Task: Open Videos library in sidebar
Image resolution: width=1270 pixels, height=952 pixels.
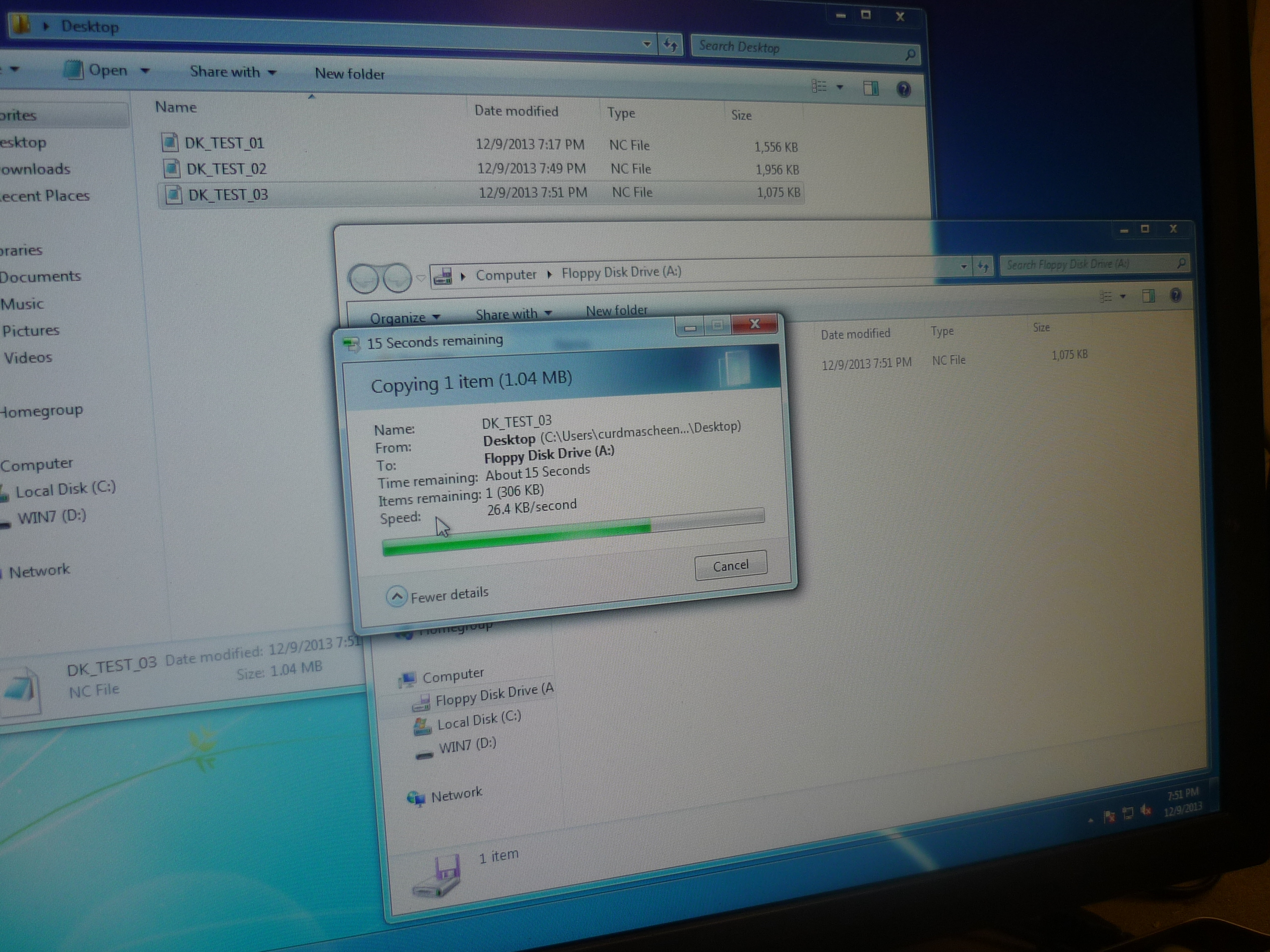Action: [x=28, y=357]
